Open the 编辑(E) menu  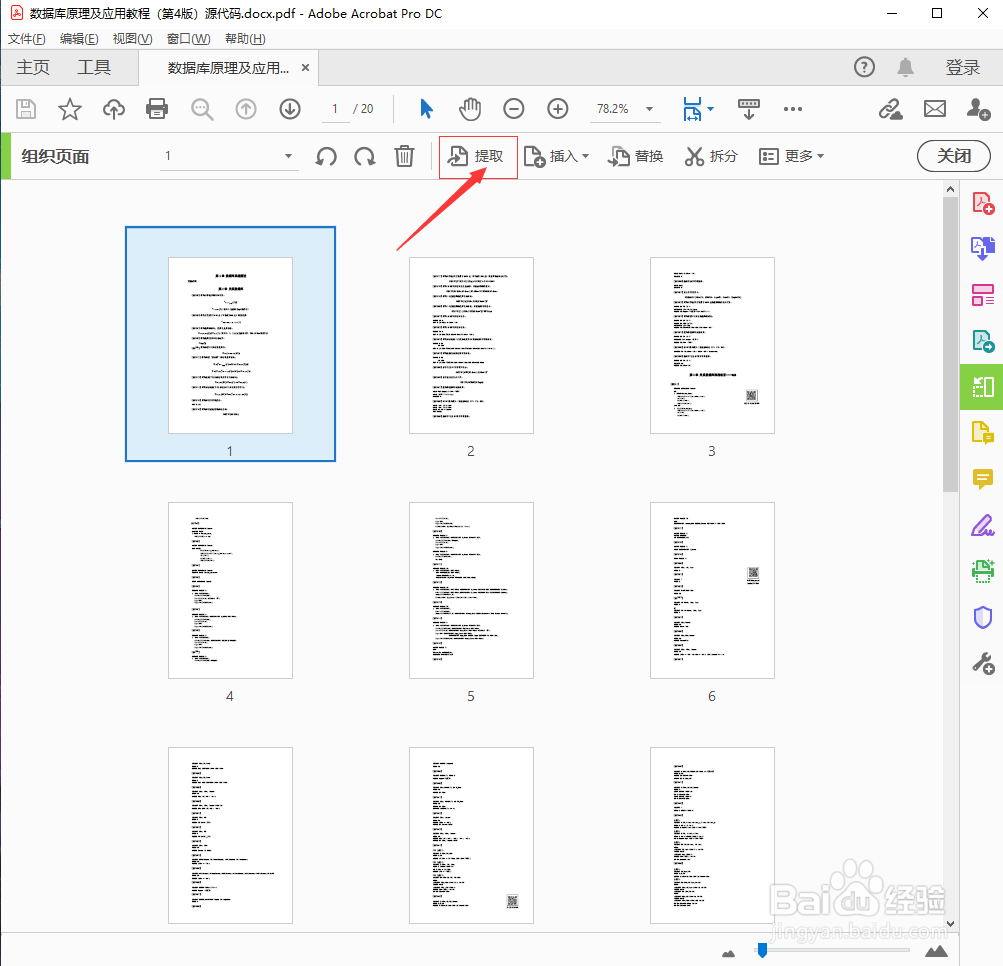(79, 39)
